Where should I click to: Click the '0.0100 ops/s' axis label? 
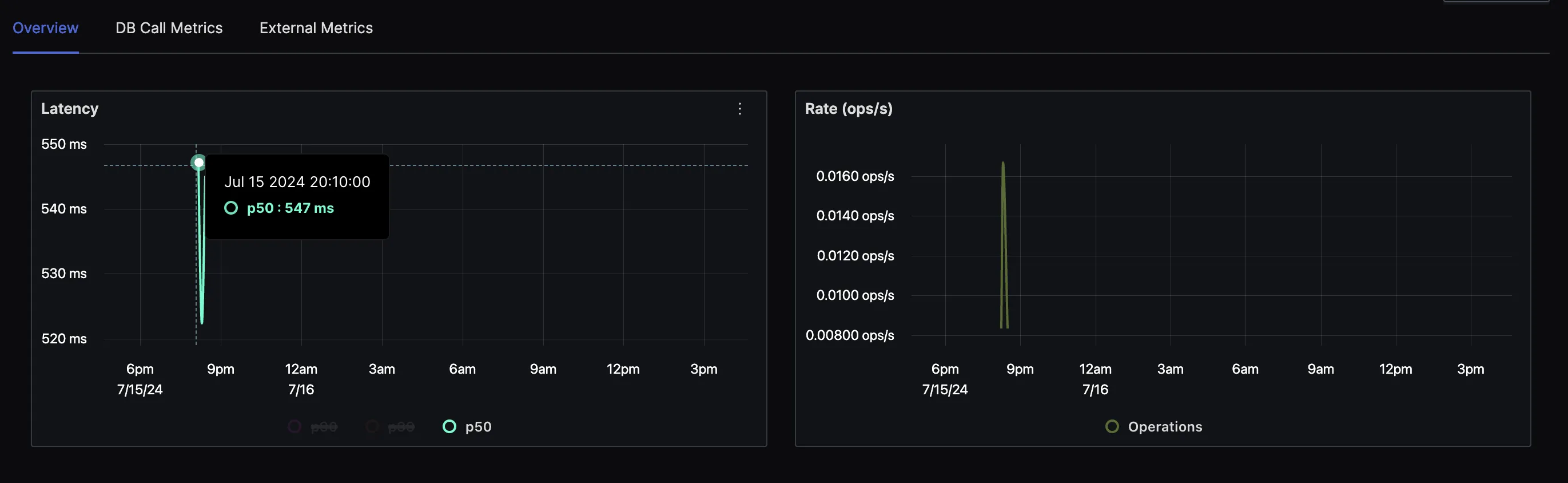tap(855, 295)
